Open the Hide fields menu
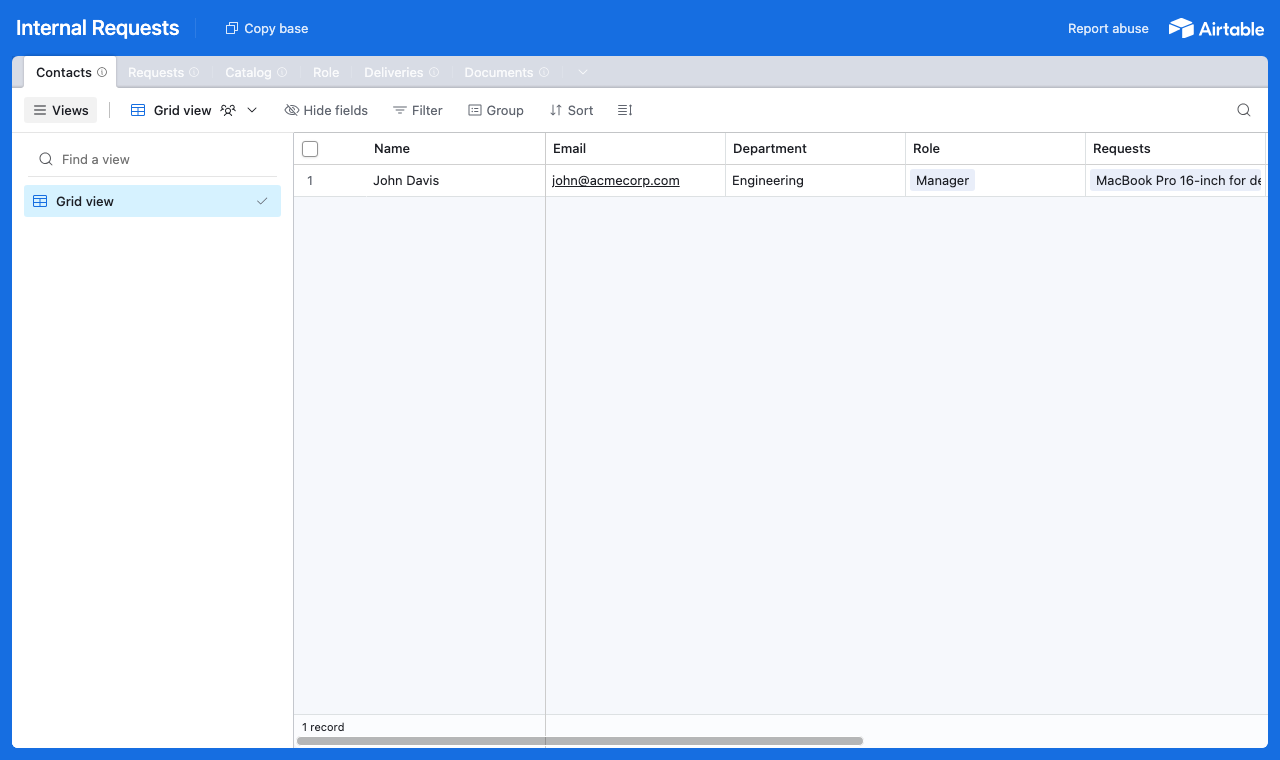The width and height of the screenshot is (1280, 760). [326, 110]
